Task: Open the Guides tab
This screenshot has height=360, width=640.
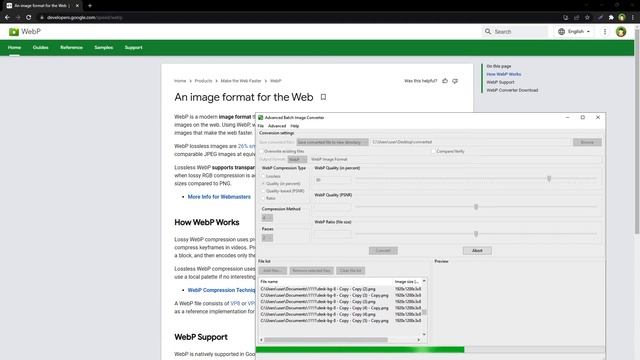Action: click(x=40, y=47)
